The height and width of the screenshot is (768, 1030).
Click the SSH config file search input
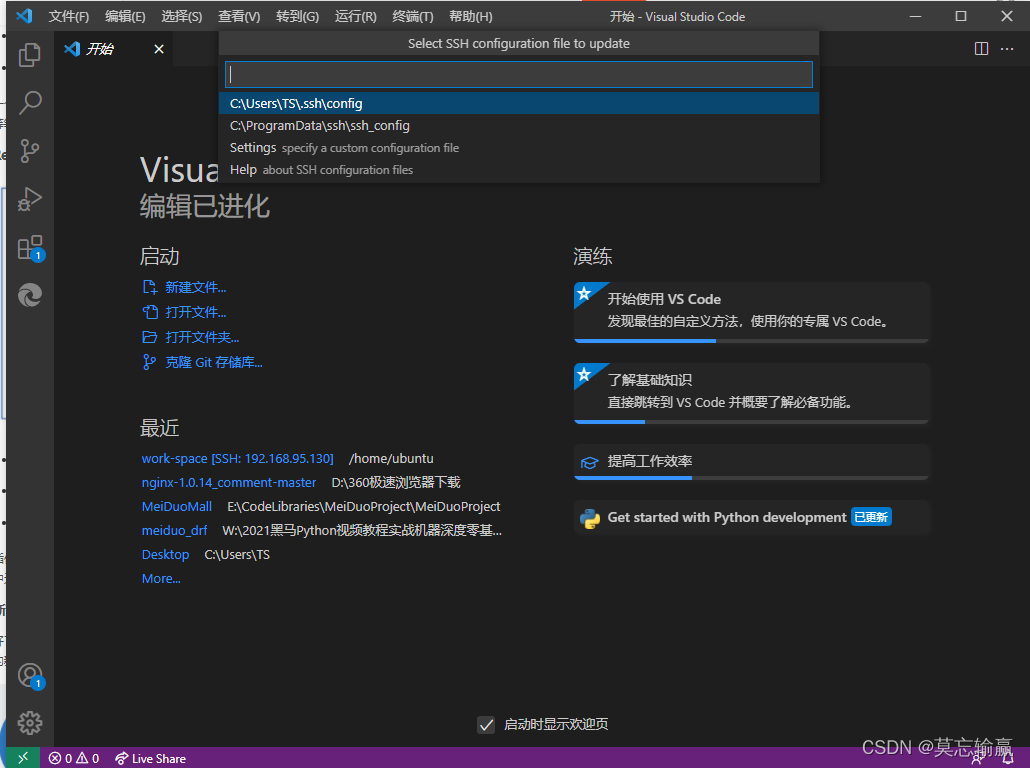tap(519, 74)
